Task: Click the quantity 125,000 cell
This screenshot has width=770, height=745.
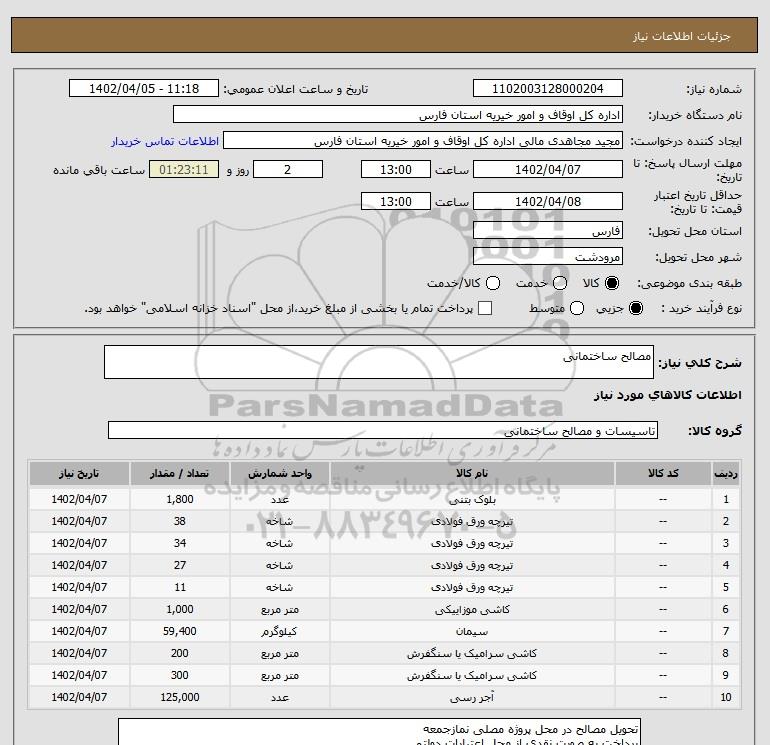Action: (180, 697)
